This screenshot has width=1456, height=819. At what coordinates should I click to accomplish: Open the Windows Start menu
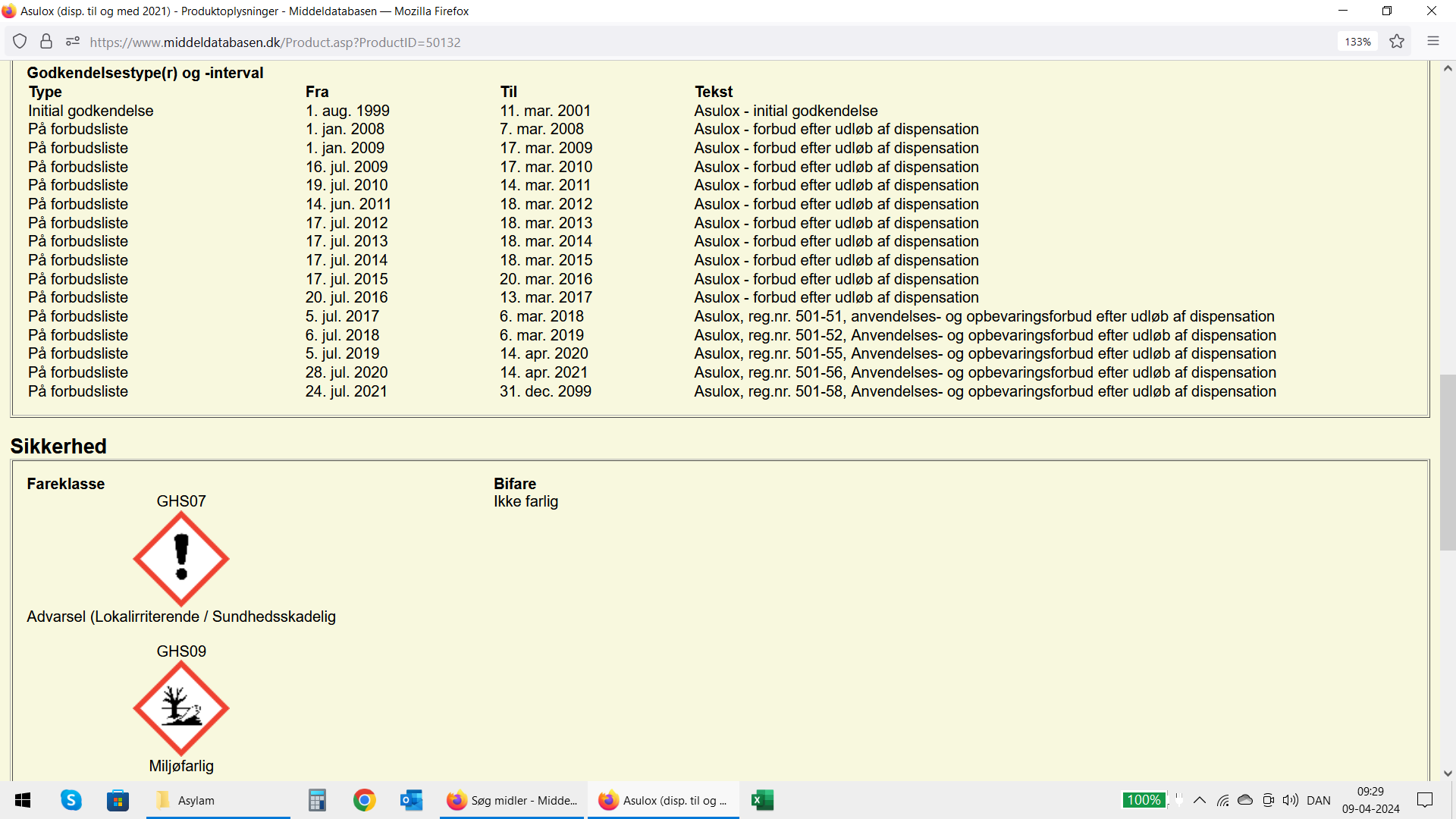(x=23, y=800)
